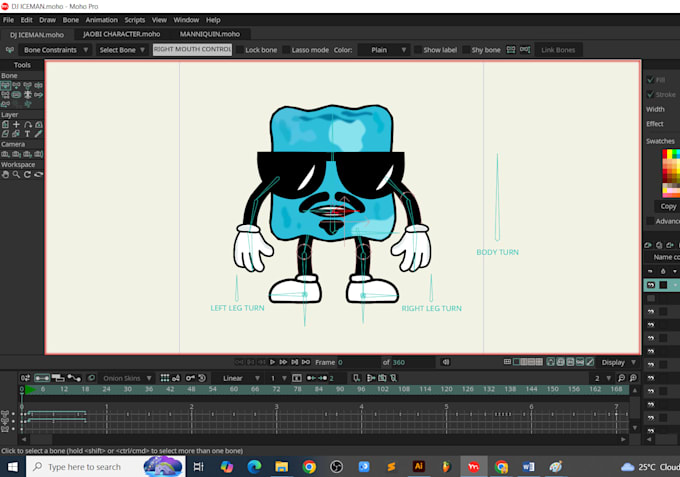Open Adobe Illustrator from taskbar
The image size is (680, 477).
click(x=418, y=467)
